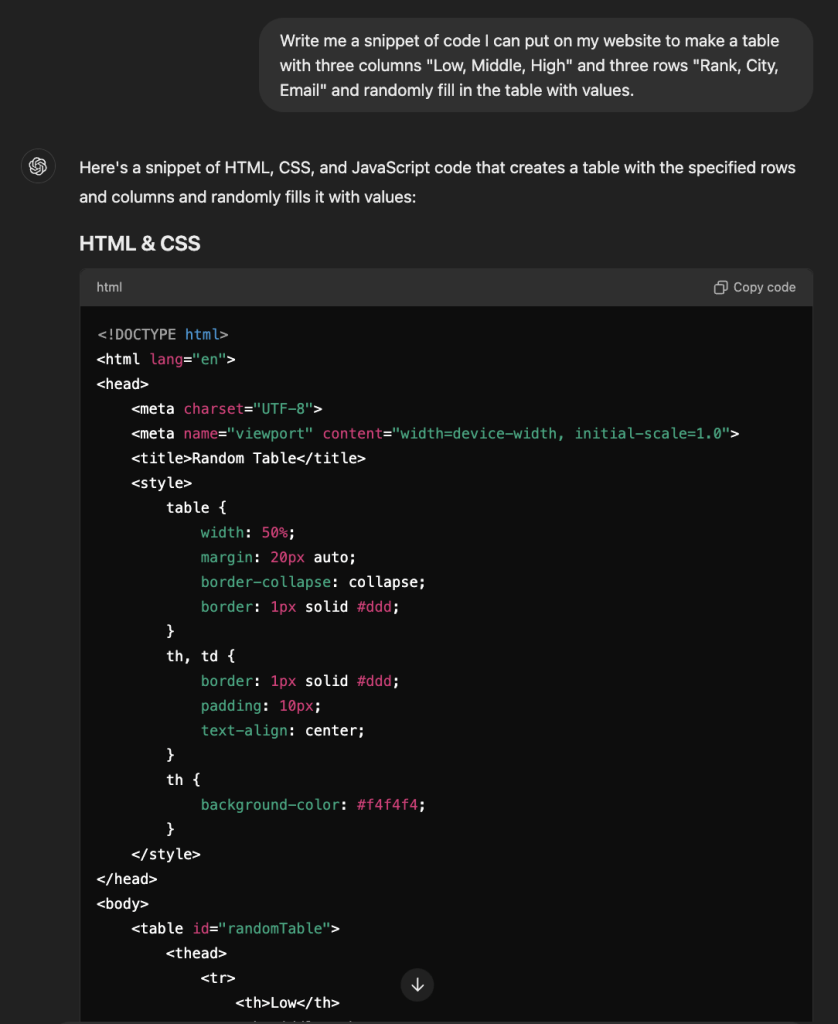Click the copy pages glyph in the code toolbar
This screenshot has width=838, height=1024.
[720, 287]
